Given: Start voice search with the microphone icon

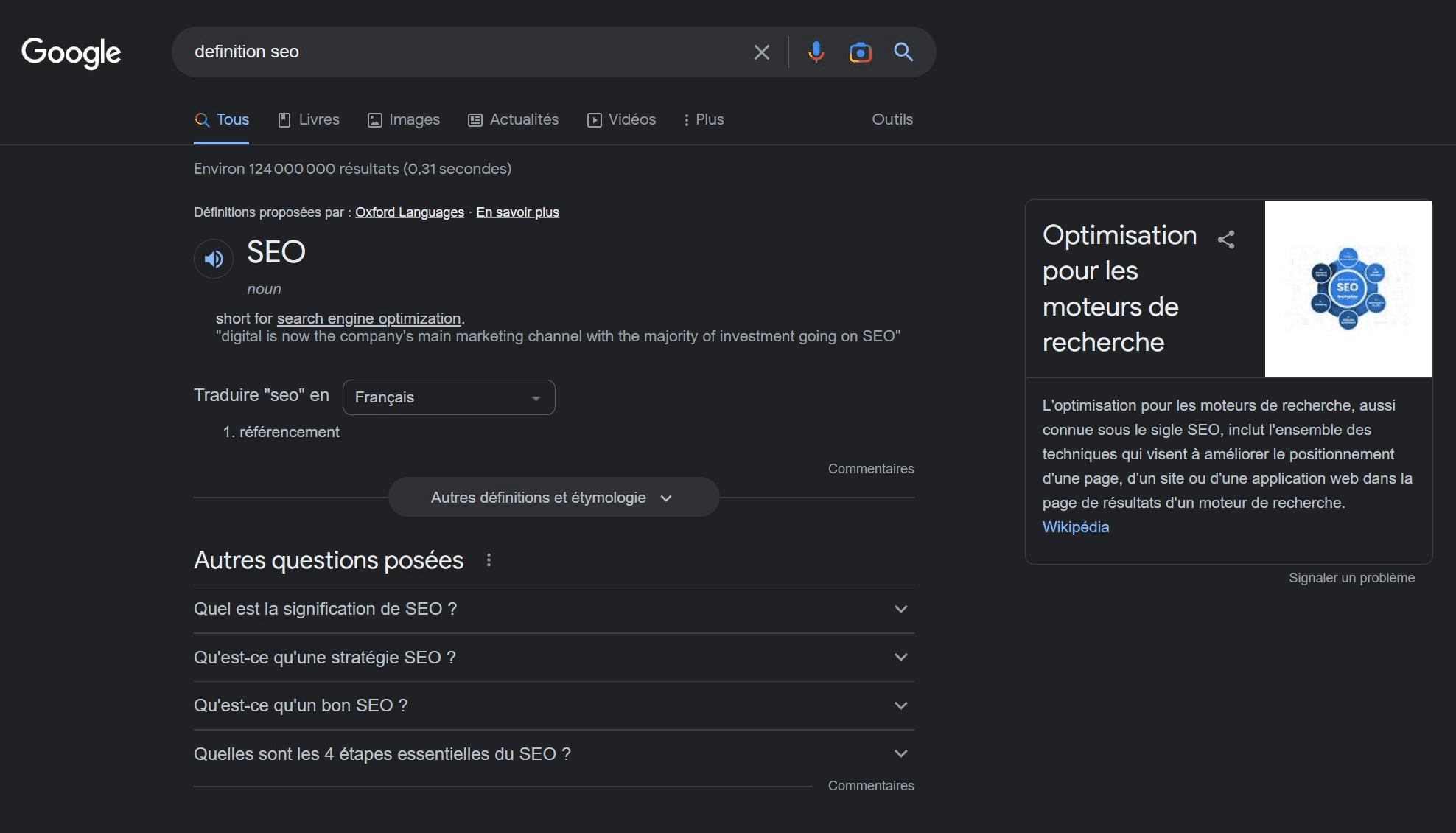Looking at the screenshot, I should (816, 52).
